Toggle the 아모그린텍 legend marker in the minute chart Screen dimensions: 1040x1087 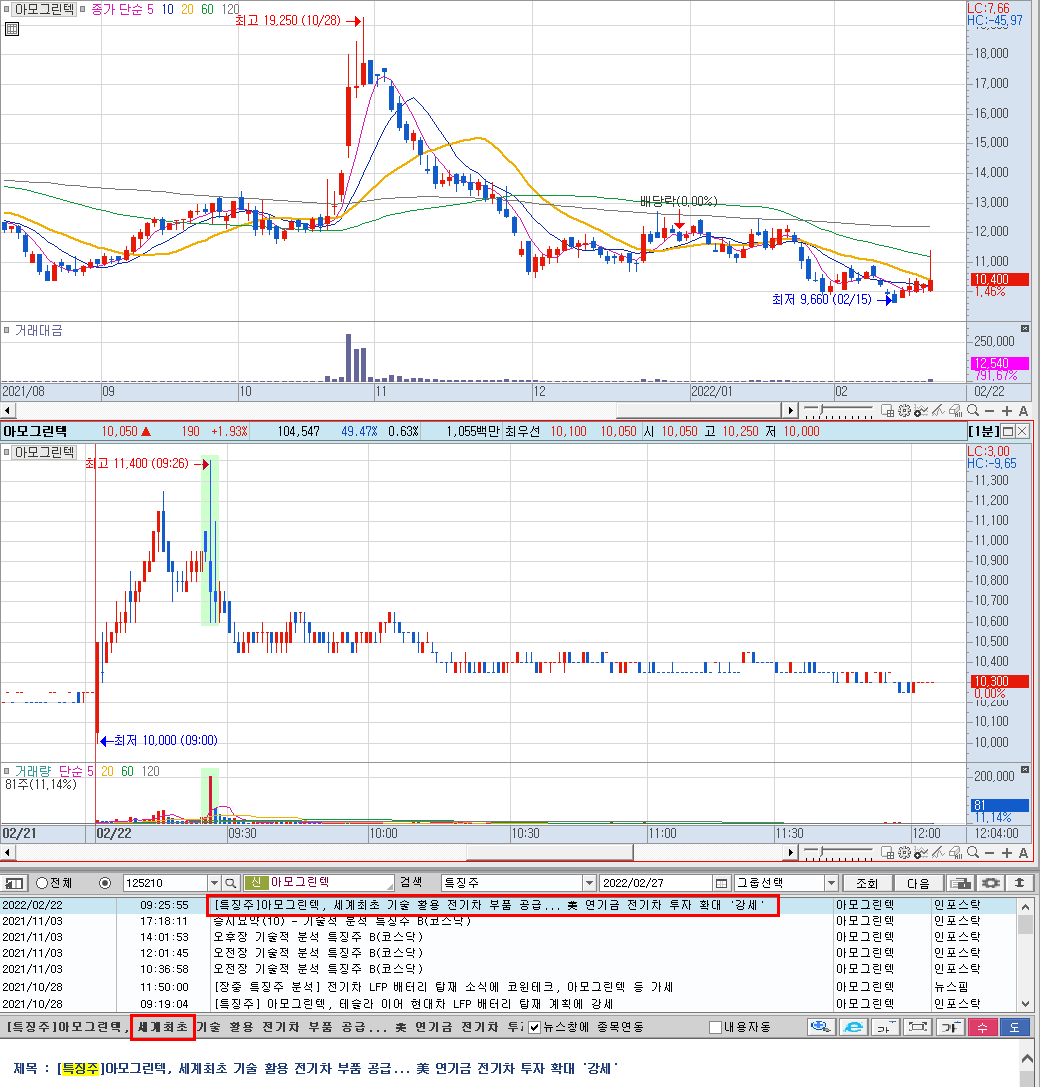pyautogui.click(x=7, y=452)
